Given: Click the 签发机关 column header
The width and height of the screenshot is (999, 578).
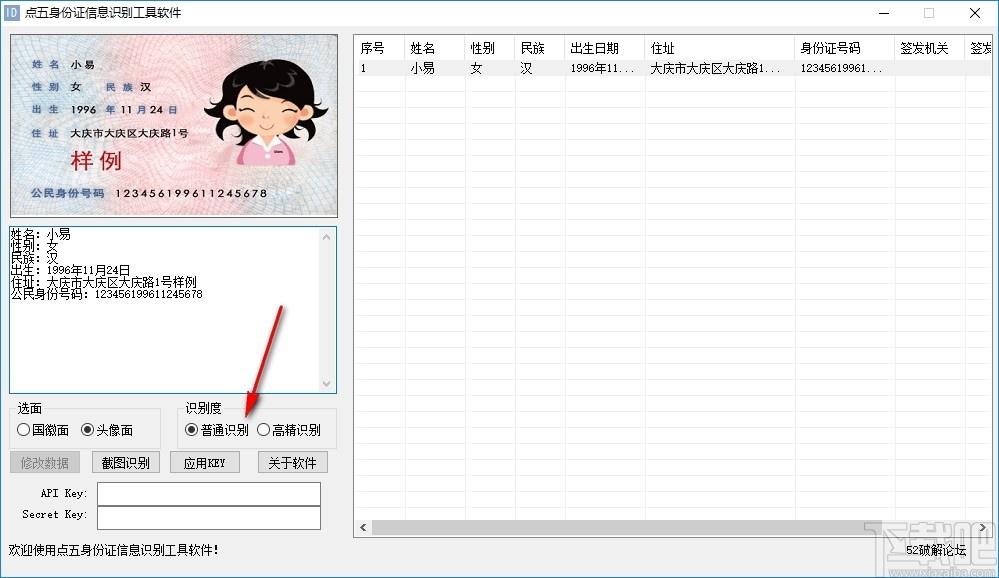Looking at the screenshot, I should (x=930, y=48).
